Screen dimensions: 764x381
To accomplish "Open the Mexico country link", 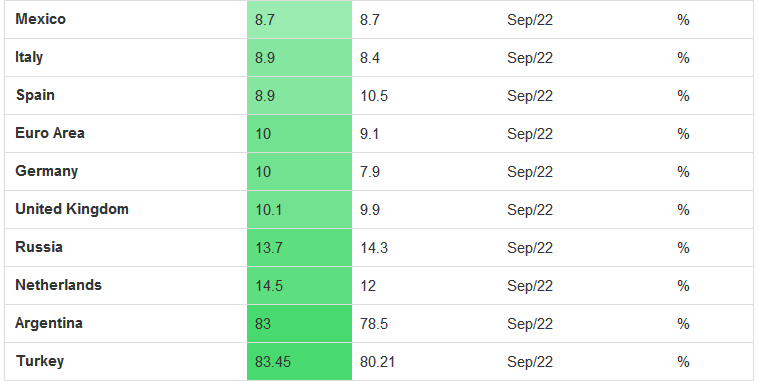I will (40, 19).
